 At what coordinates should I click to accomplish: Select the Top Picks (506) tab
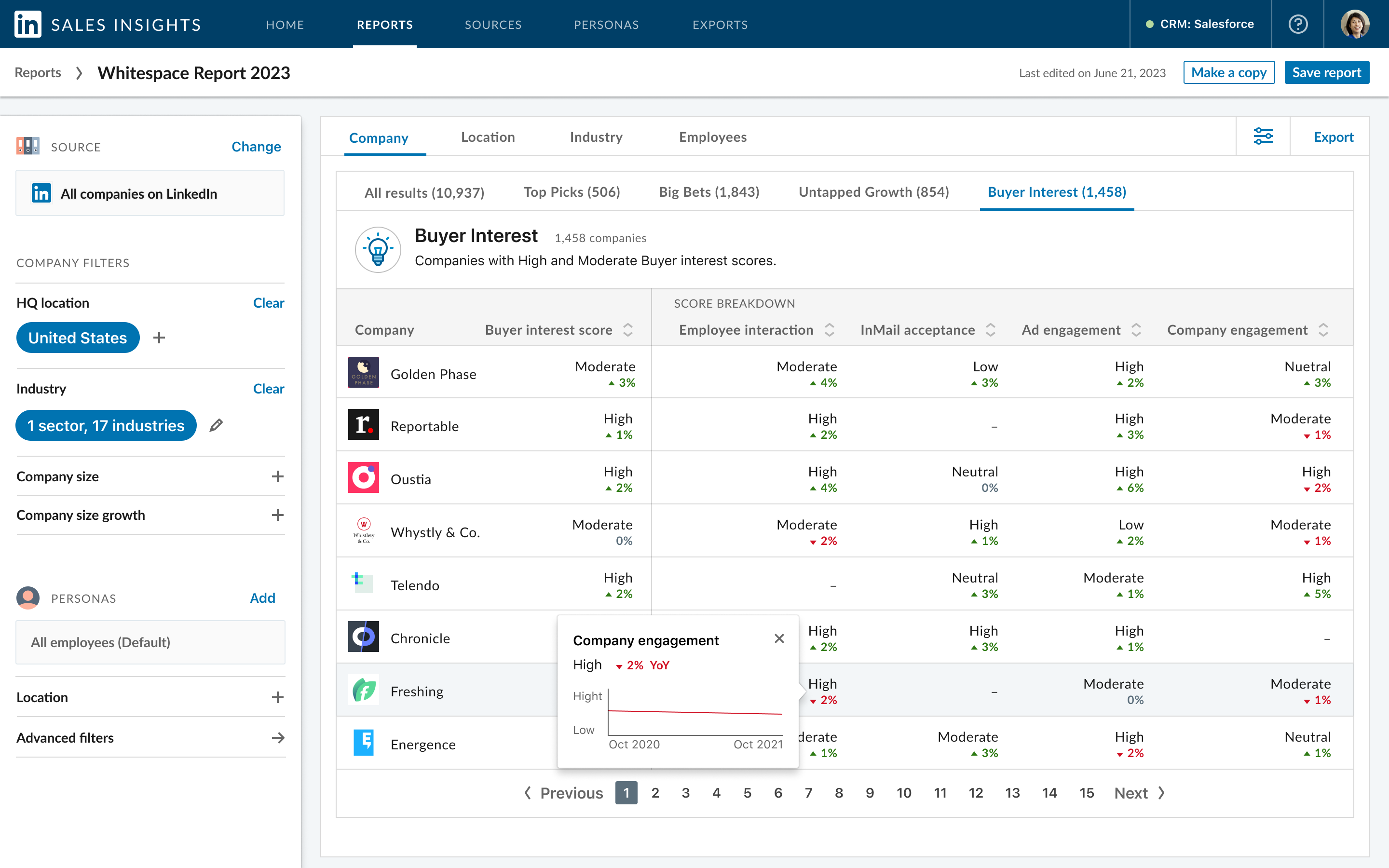(x=572, y=192)
